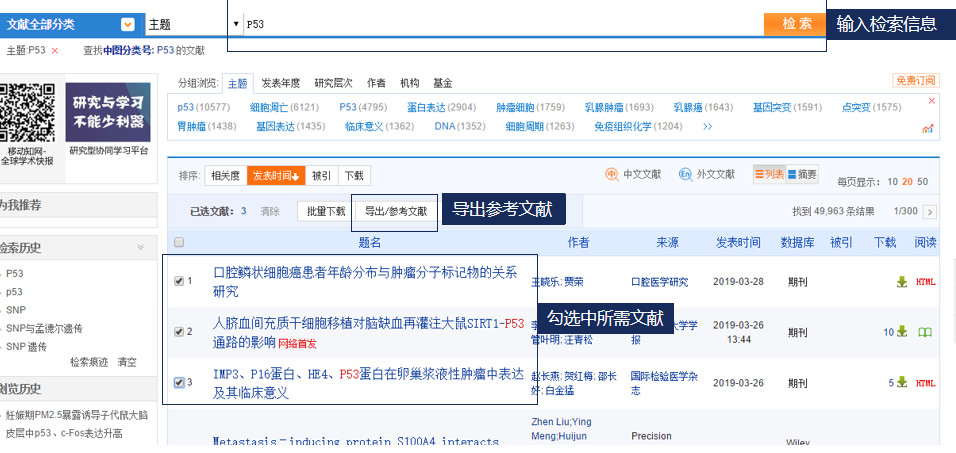Open the 主题 search field dropdown
This screenshot has height=453, width=956.
236,24
